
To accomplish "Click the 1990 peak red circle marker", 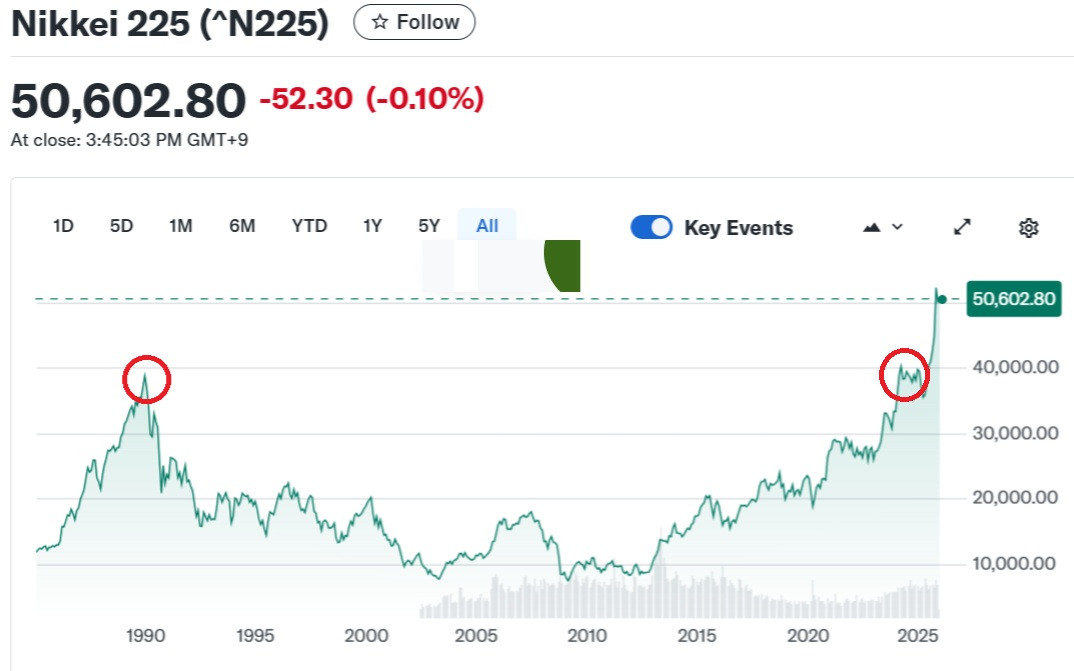I will click(147, 379).
